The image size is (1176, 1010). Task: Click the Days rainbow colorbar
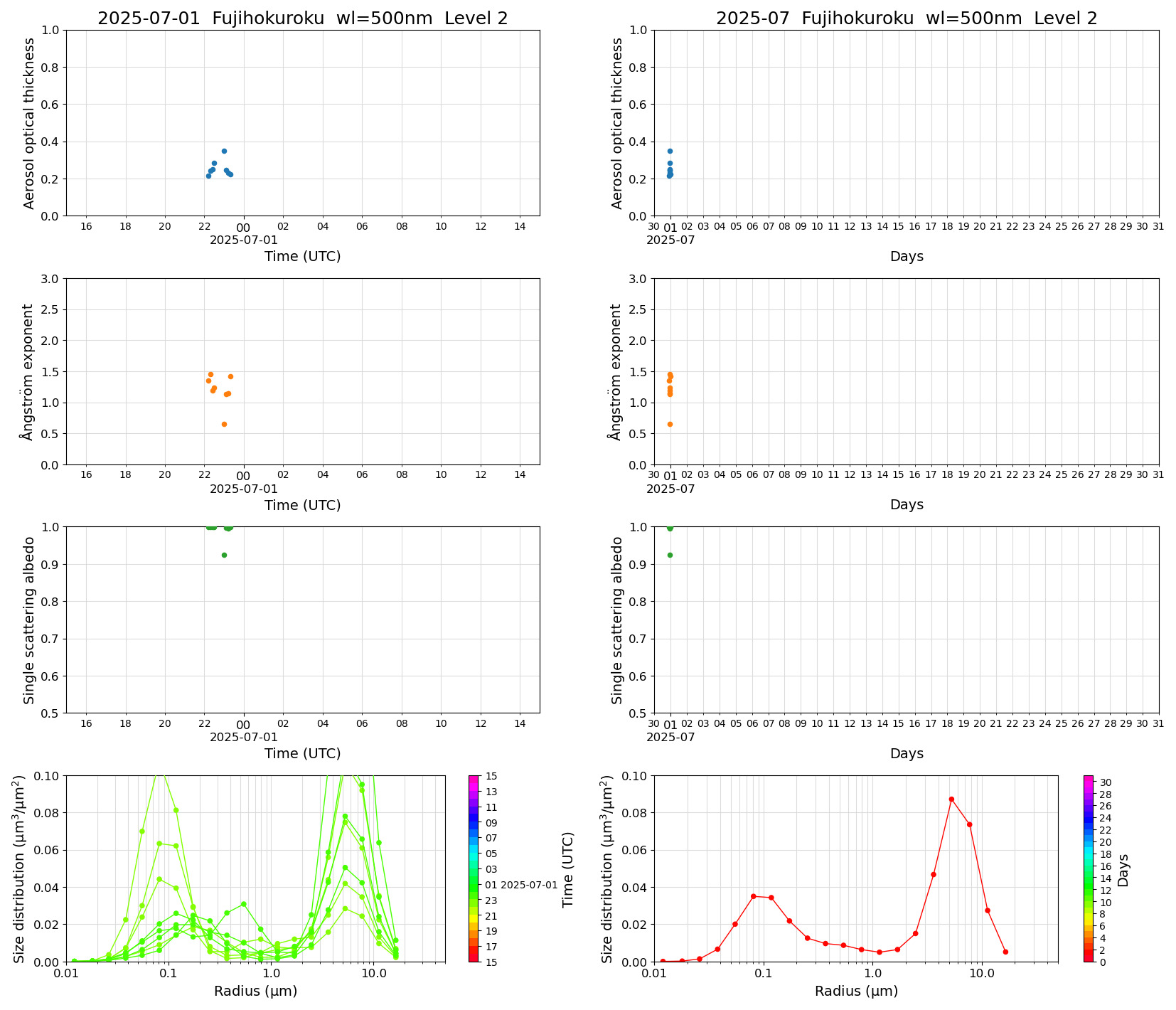coord(1089,868)
